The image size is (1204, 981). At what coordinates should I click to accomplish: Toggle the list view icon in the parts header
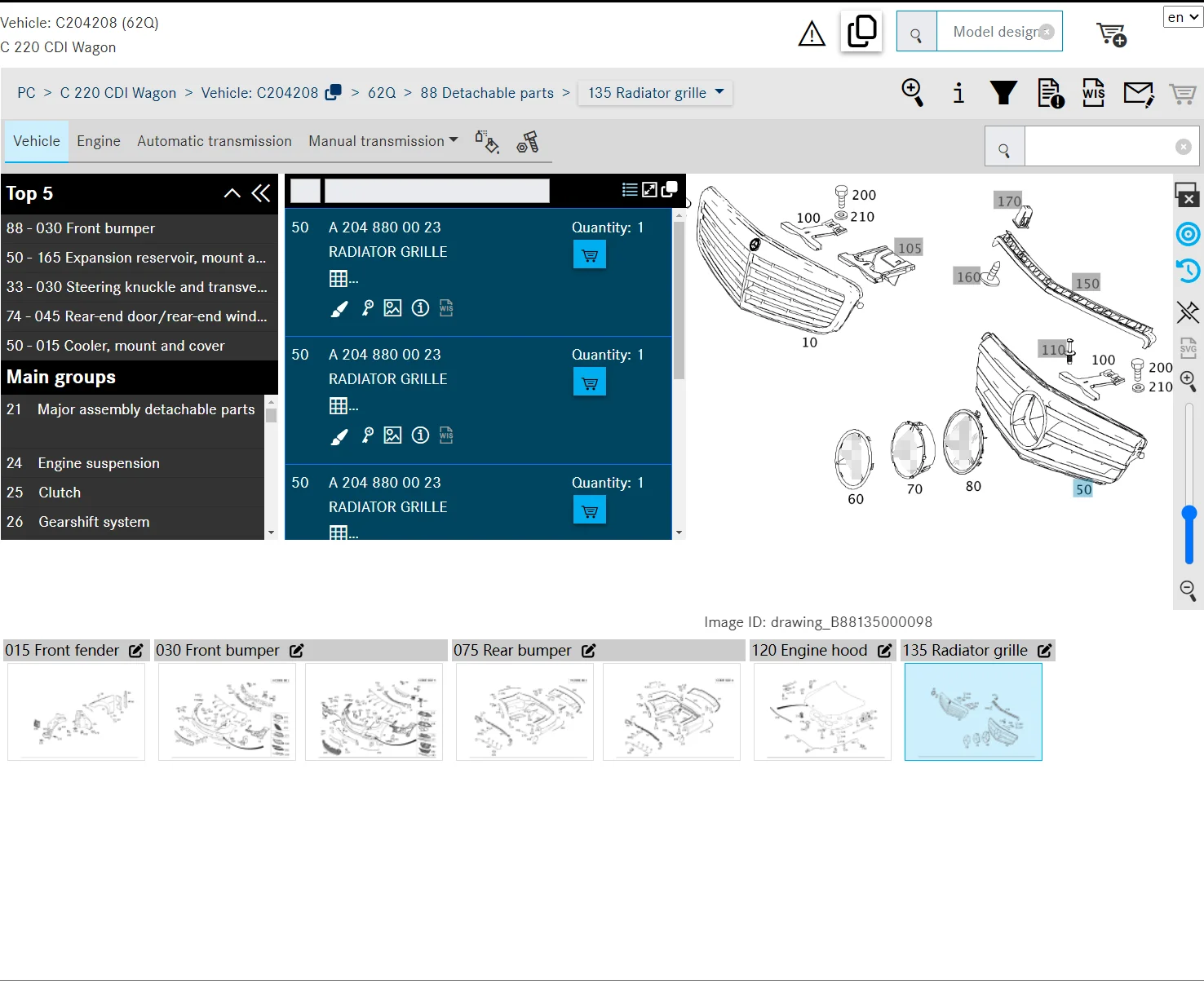pyautogui.click(x=630, y=190)
